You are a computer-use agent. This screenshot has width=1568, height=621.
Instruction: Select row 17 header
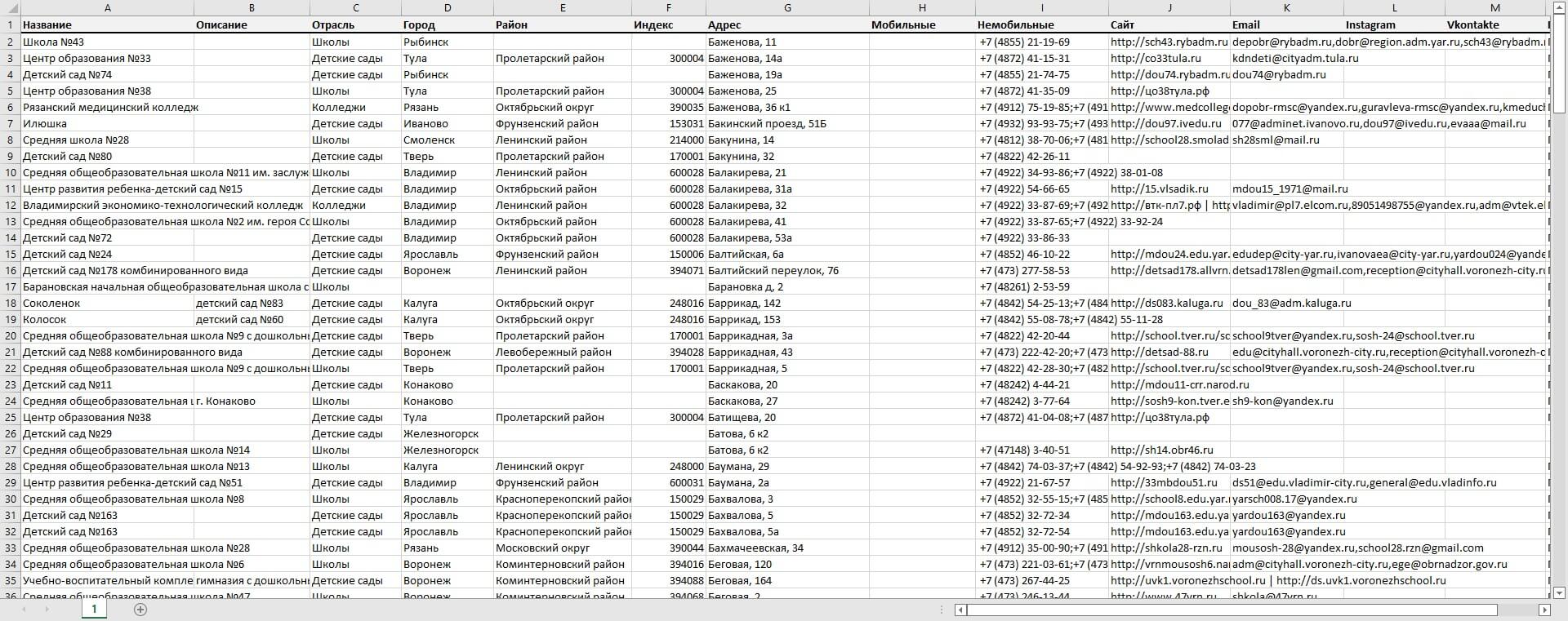[x=10, y=286]
